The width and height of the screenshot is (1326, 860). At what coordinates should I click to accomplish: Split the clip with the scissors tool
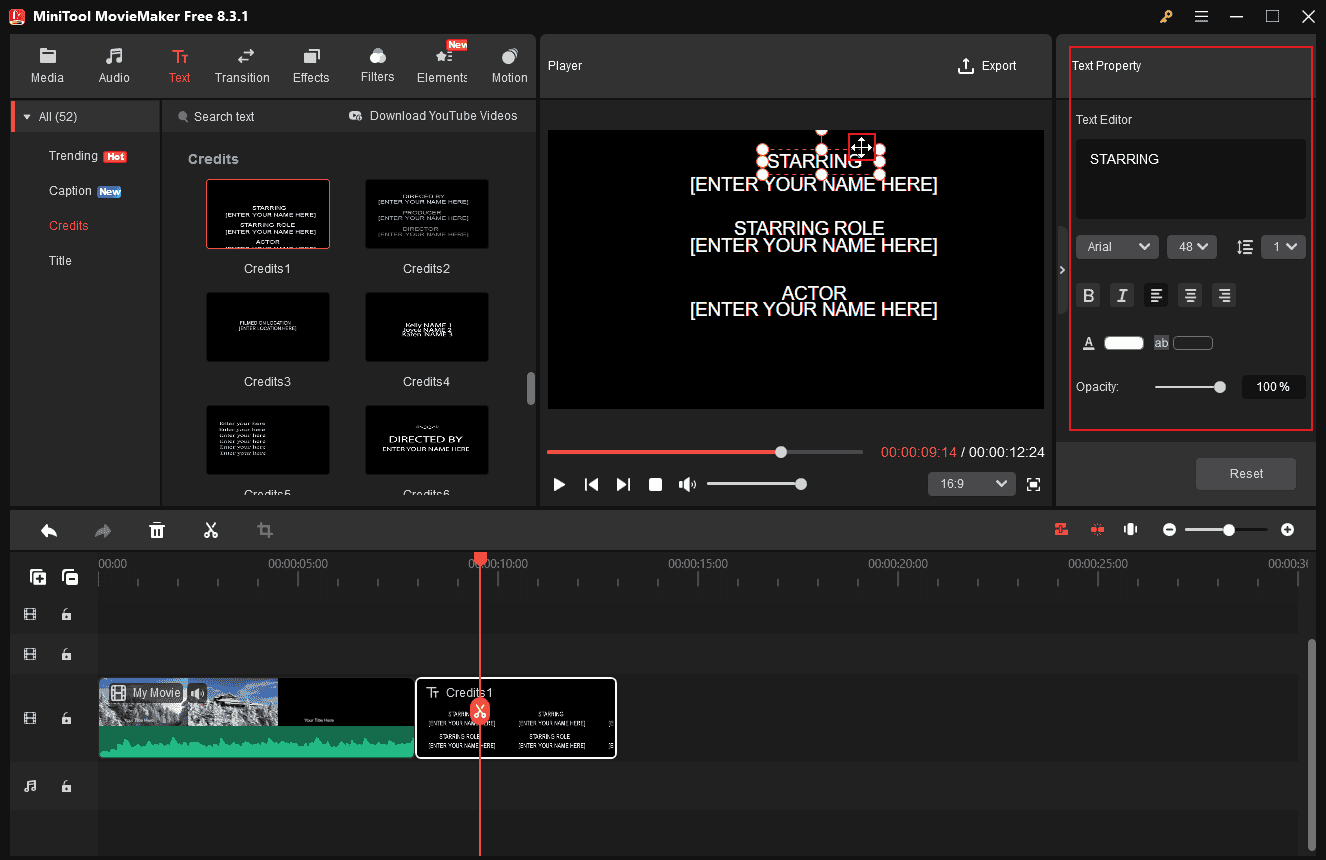coord(211,530)
